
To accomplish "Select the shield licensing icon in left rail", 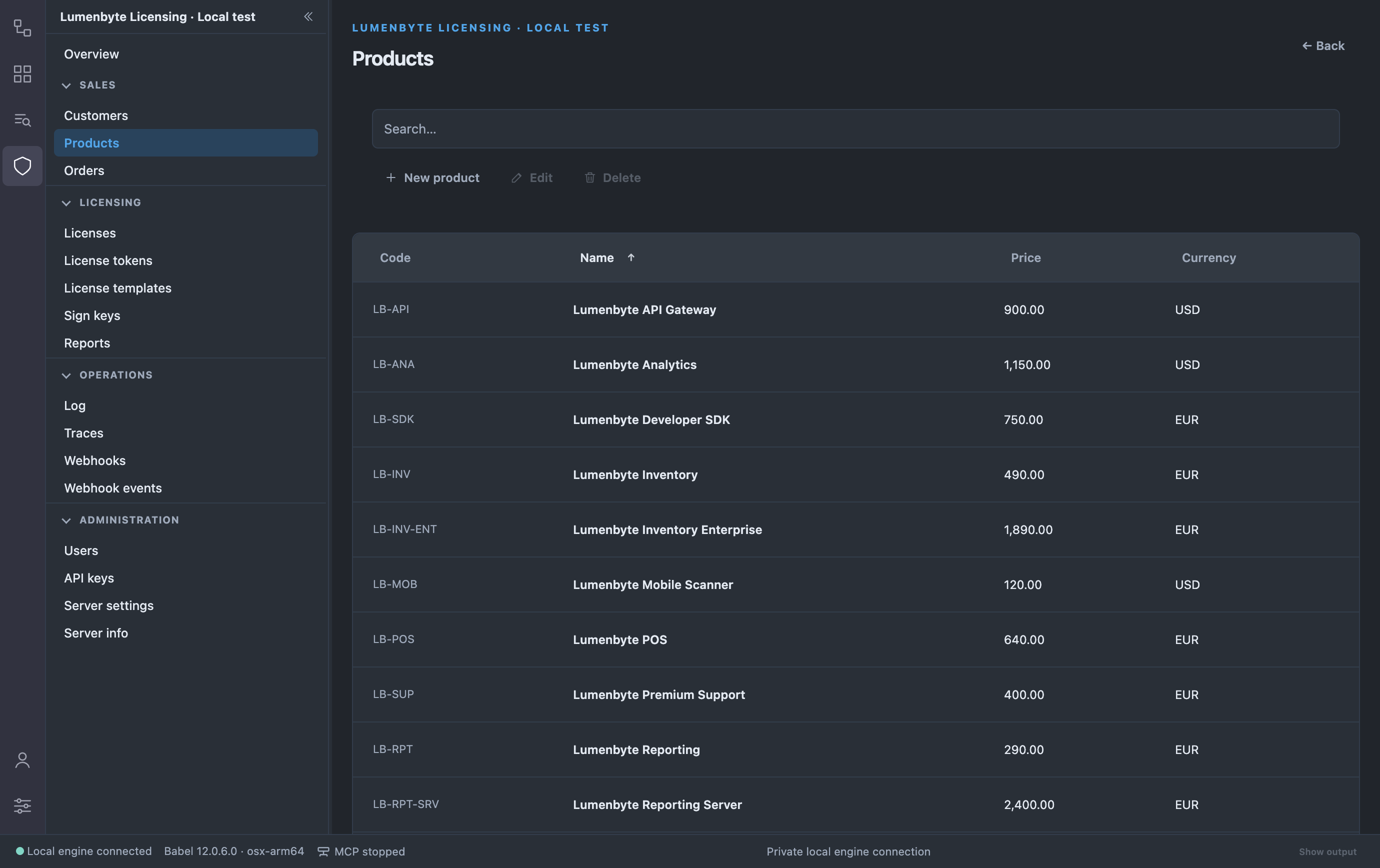I will (x=22, y=166).
